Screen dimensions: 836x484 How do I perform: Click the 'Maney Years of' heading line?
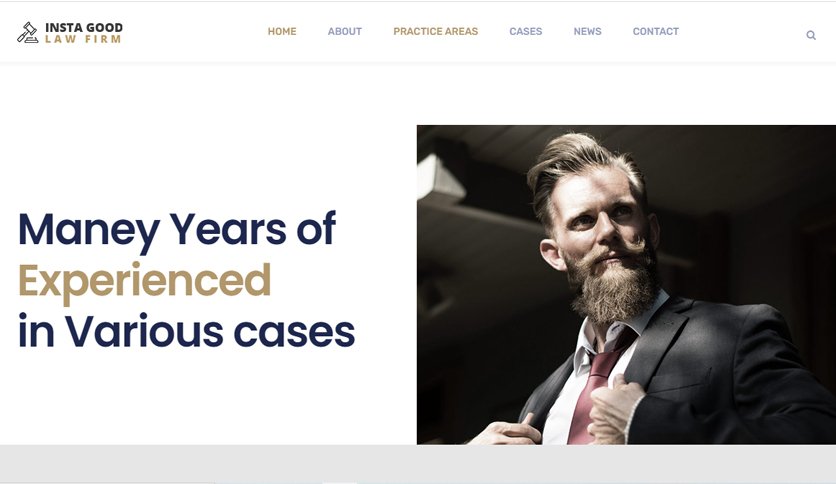click(177, 229)
